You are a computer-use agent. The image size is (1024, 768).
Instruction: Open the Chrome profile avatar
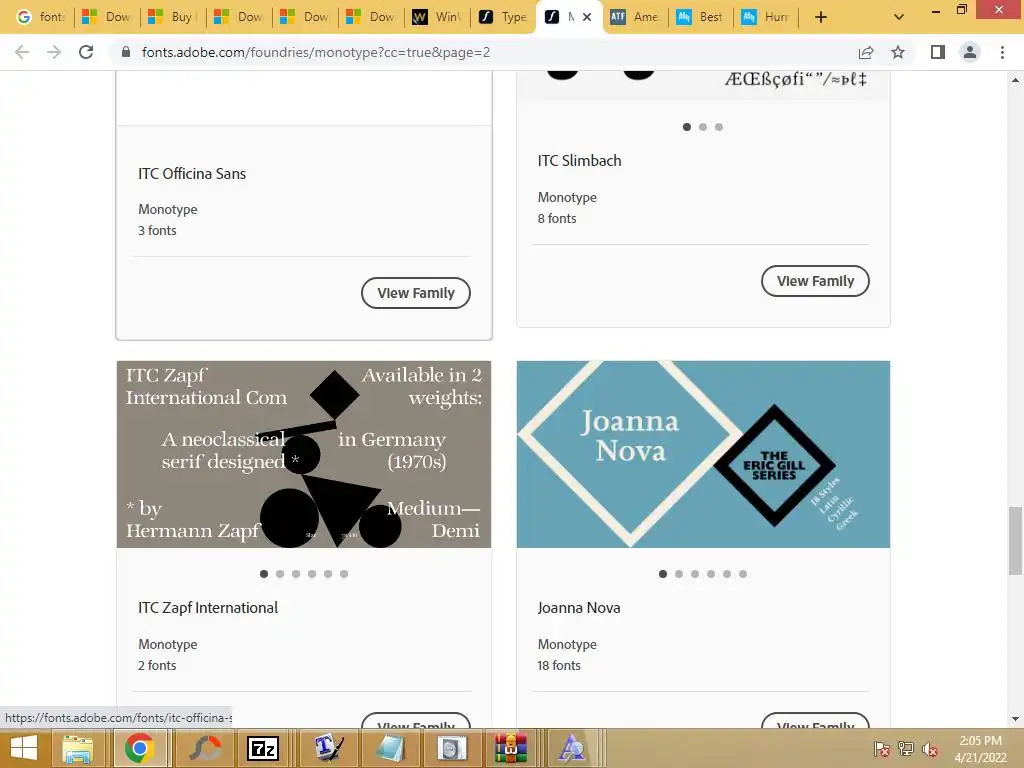[x=970, y=52]
